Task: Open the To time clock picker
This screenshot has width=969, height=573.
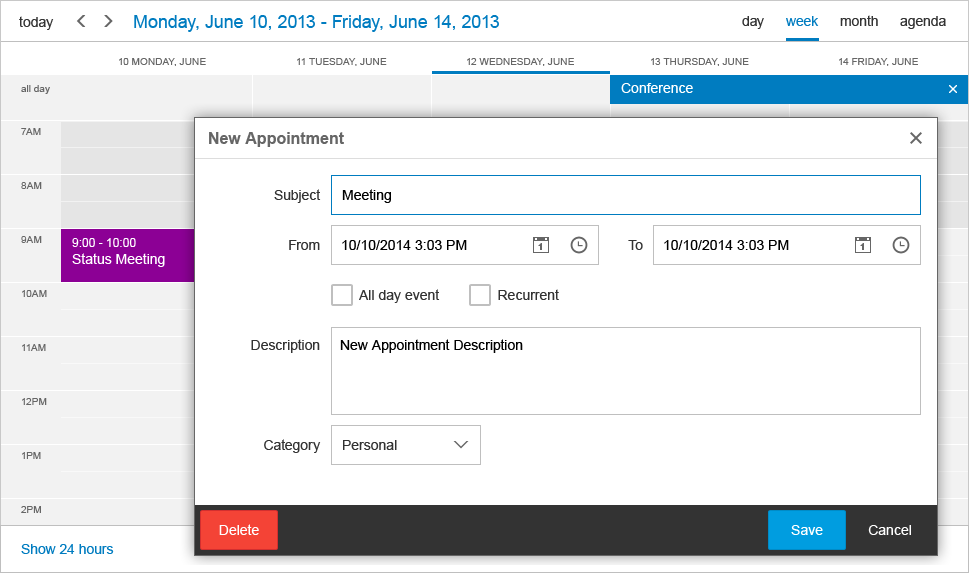Action: click(x=901, y=245)
